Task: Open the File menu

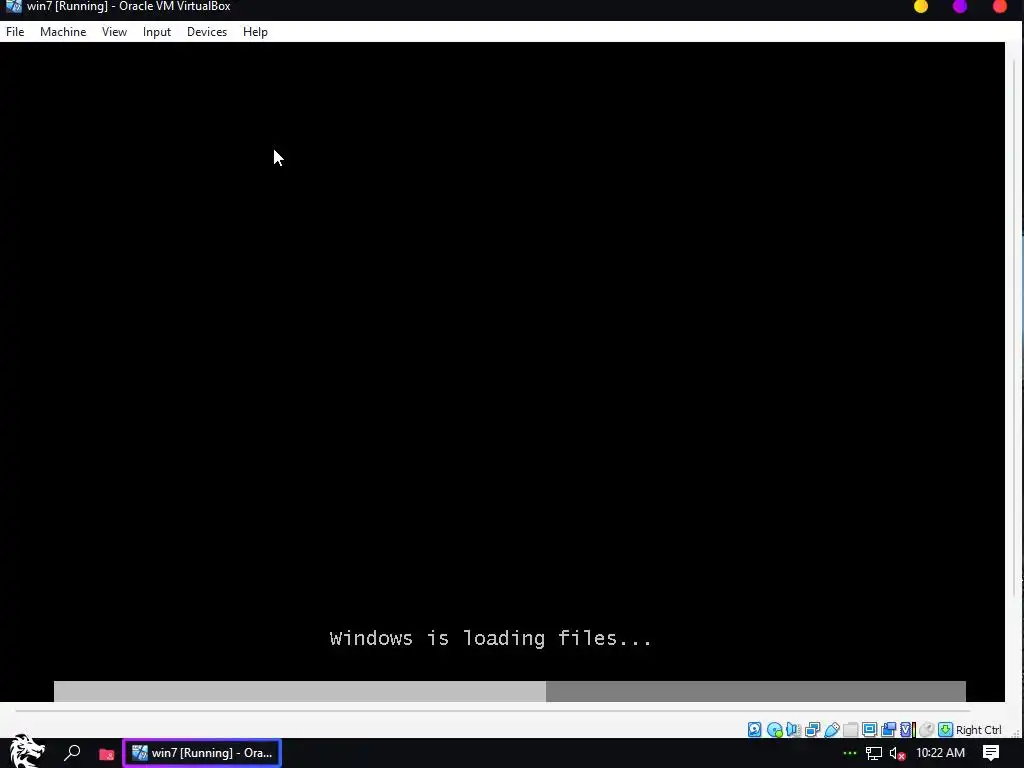Action: (15, 31)
